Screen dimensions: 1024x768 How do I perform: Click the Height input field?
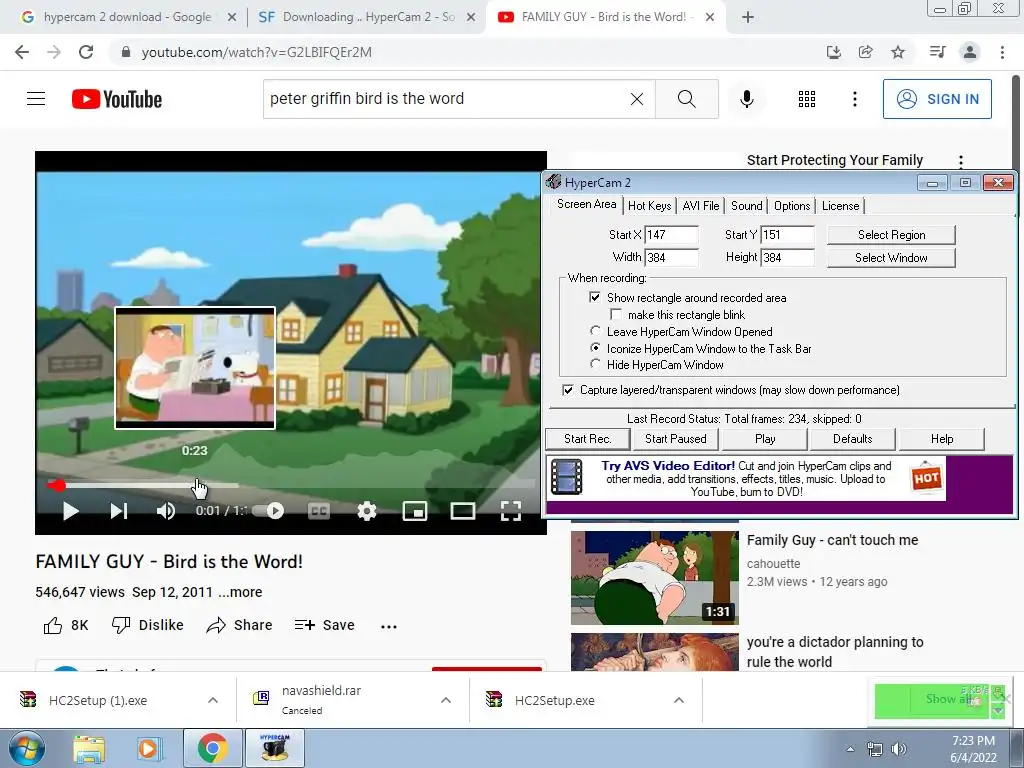click(x=788, y=257)
